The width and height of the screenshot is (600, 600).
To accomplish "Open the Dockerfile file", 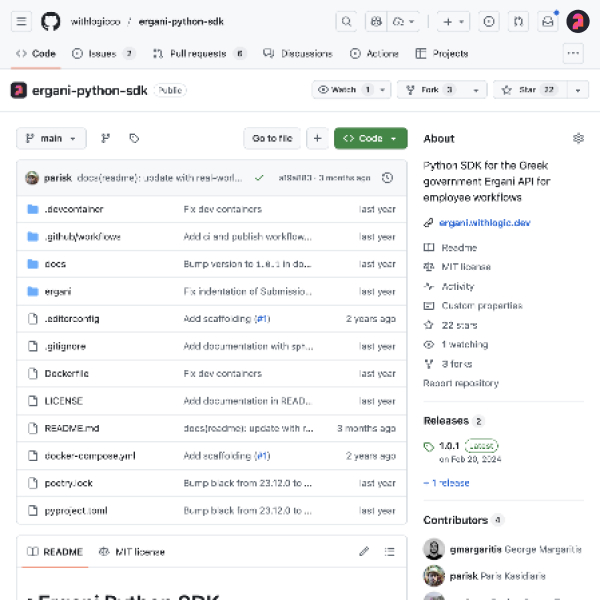I will click(67, 373).
